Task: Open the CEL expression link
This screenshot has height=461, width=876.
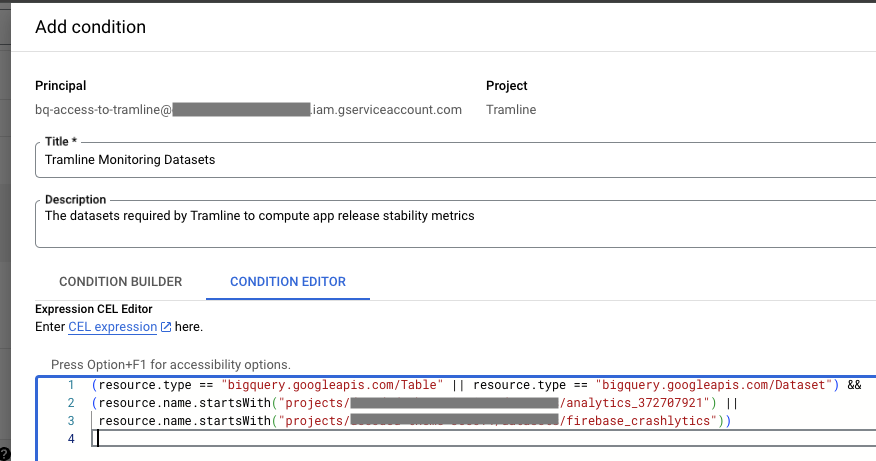Action: coord(112,327)
